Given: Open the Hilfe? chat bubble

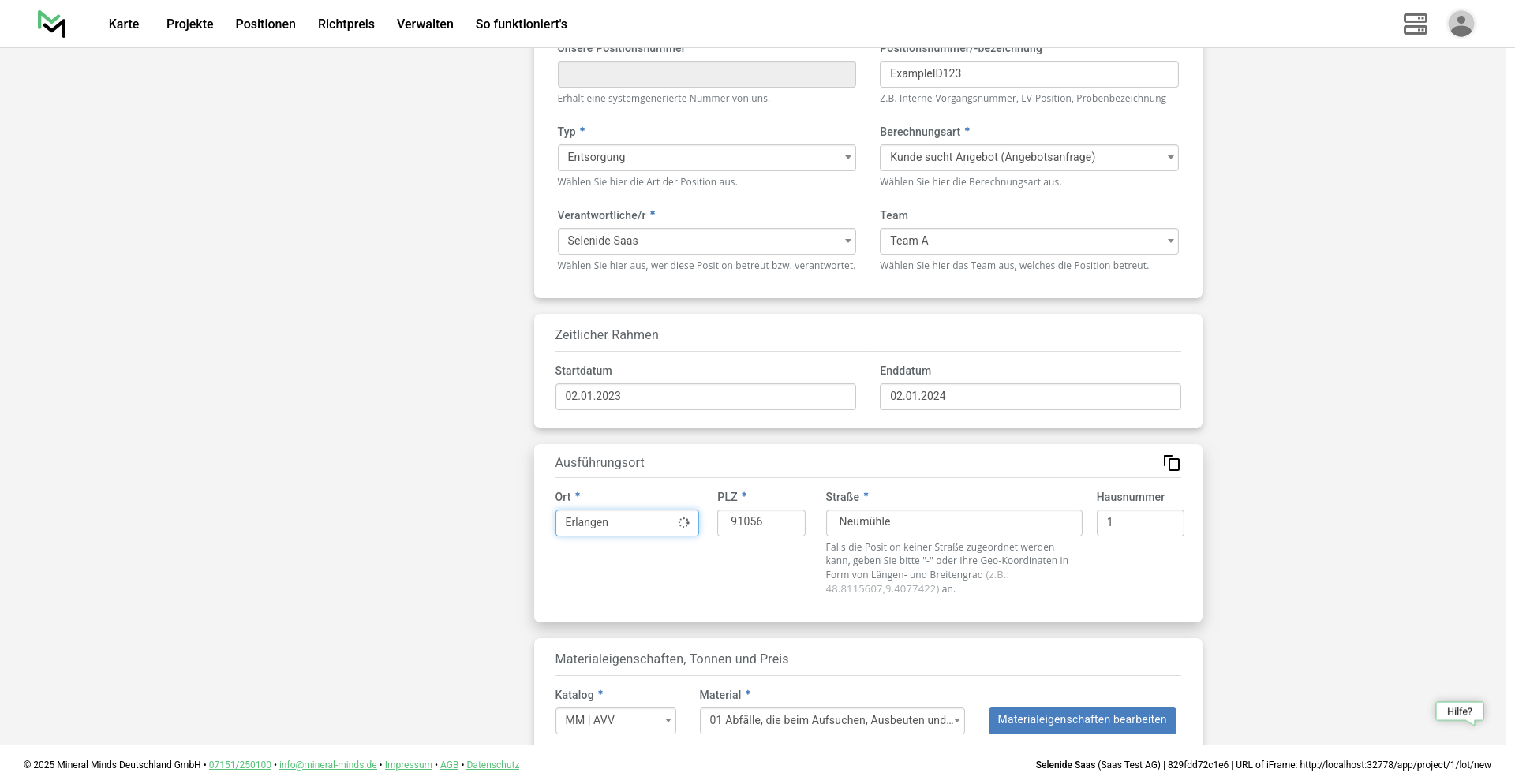Looking at the screenshot, I should click(x=1459, y=711).
